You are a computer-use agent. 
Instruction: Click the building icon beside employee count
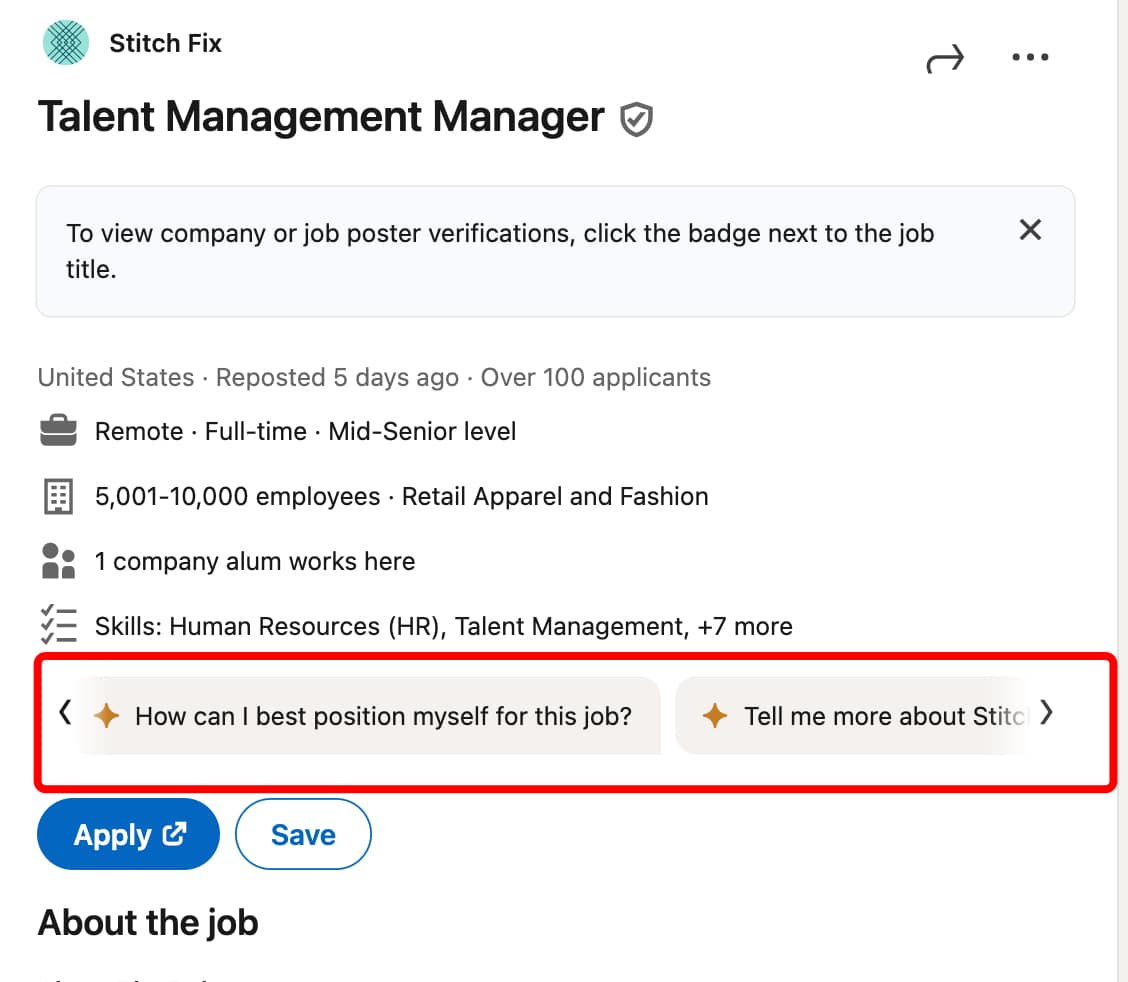pyautogui.click(x=58, y=496)
